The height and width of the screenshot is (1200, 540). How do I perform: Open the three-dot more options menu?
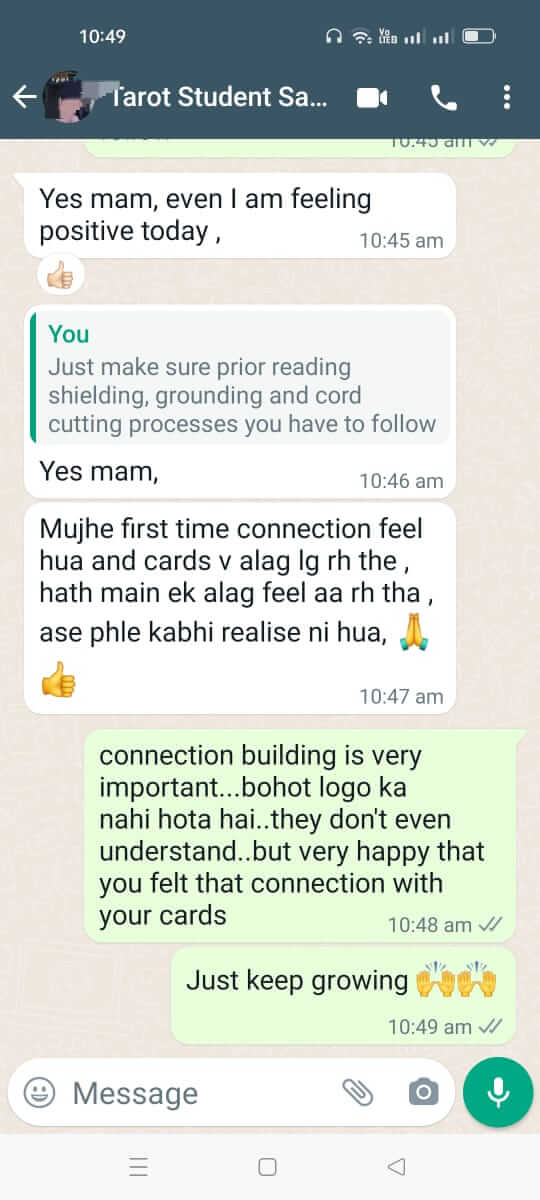pos(507,97)
